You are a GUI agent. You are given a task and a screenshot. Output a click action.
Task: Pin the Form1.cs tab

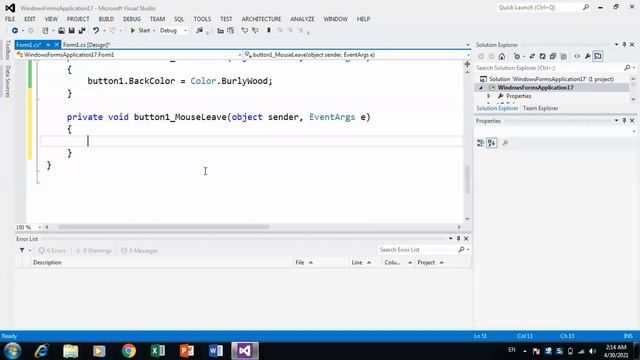(x=48, y=45)
